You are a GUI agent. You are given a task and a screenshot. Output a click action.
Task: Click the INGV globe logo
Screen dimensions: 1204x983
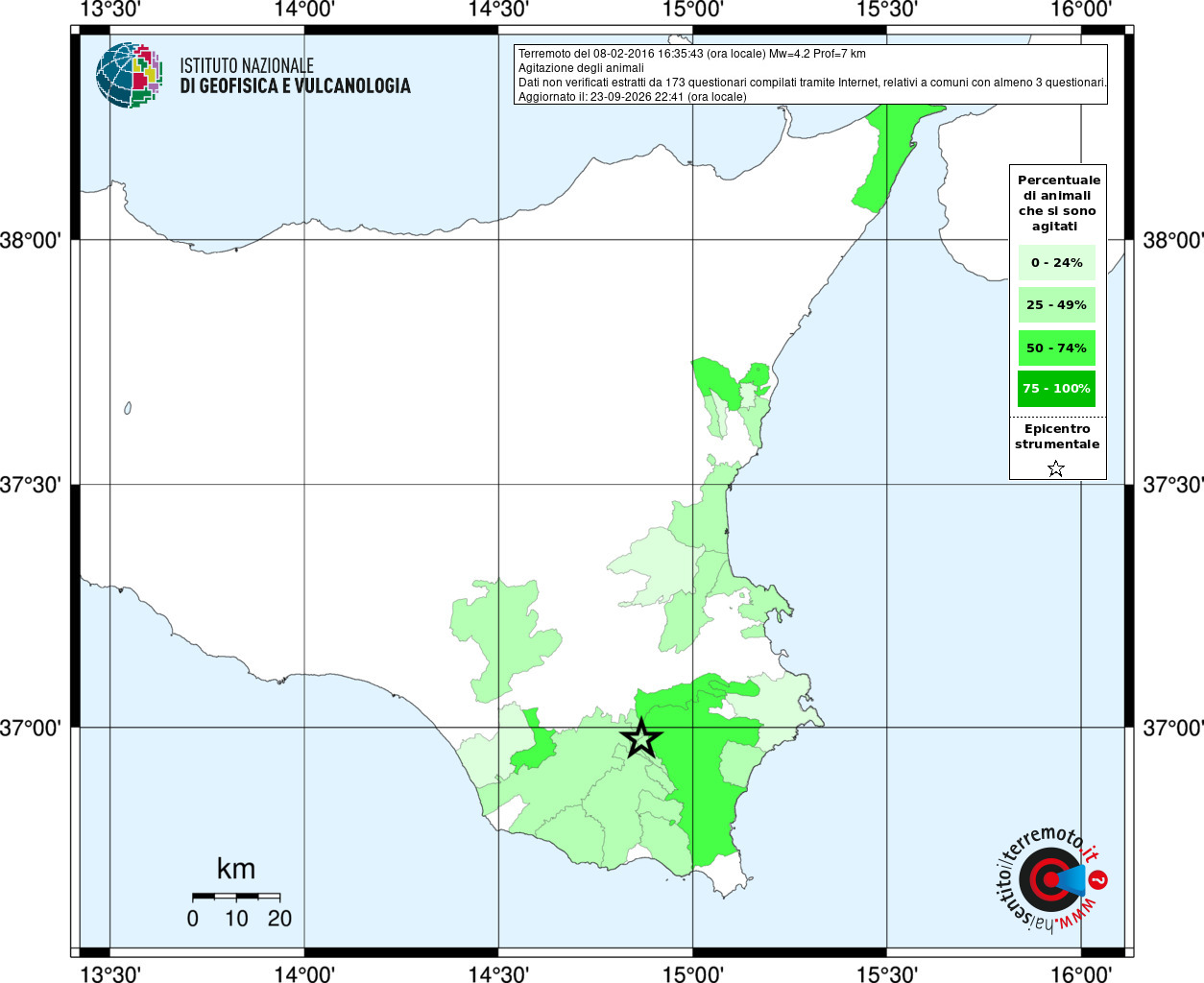[x=129, y=75]
